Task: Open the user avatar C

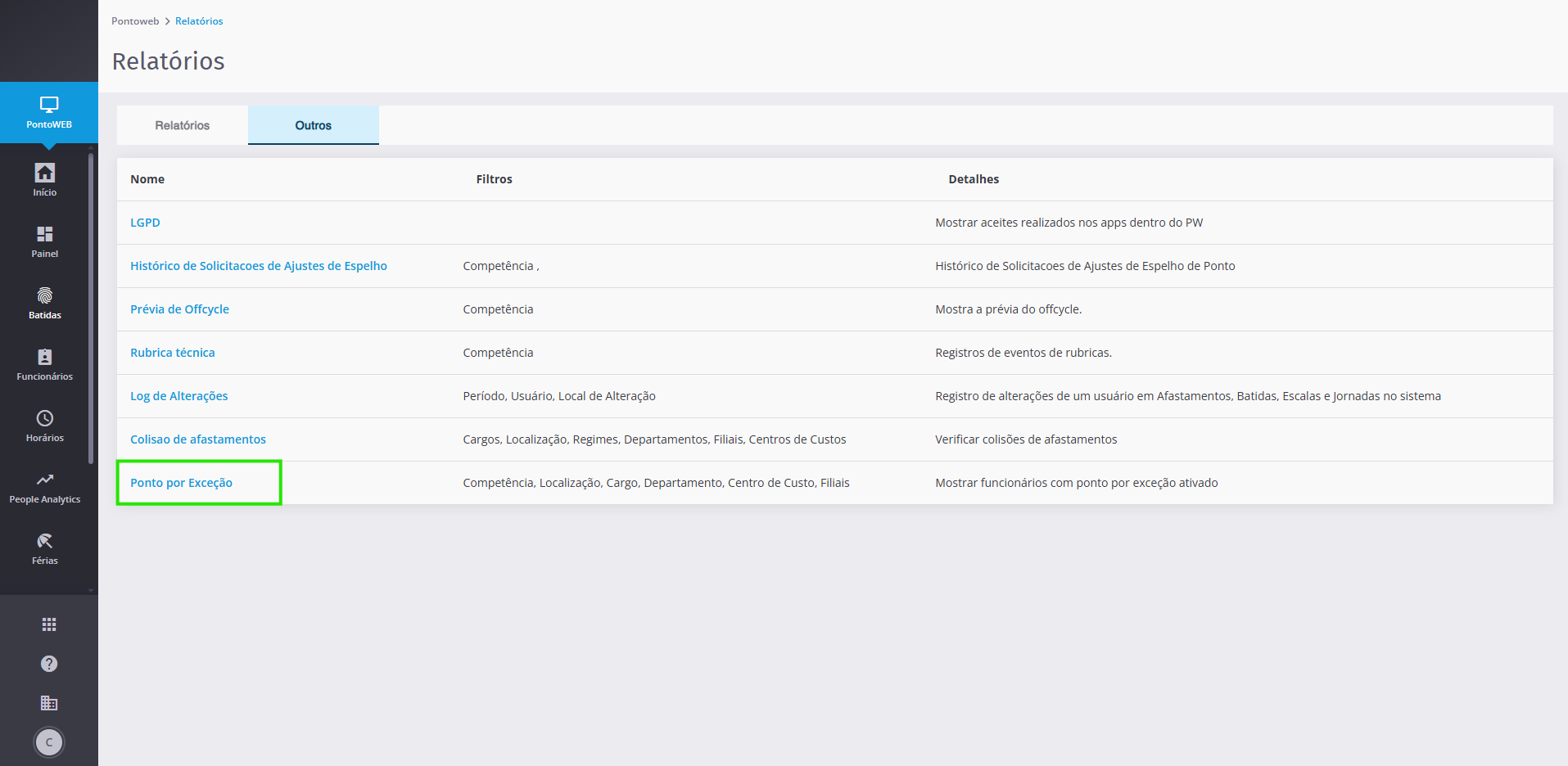Action: click(49, 742)
